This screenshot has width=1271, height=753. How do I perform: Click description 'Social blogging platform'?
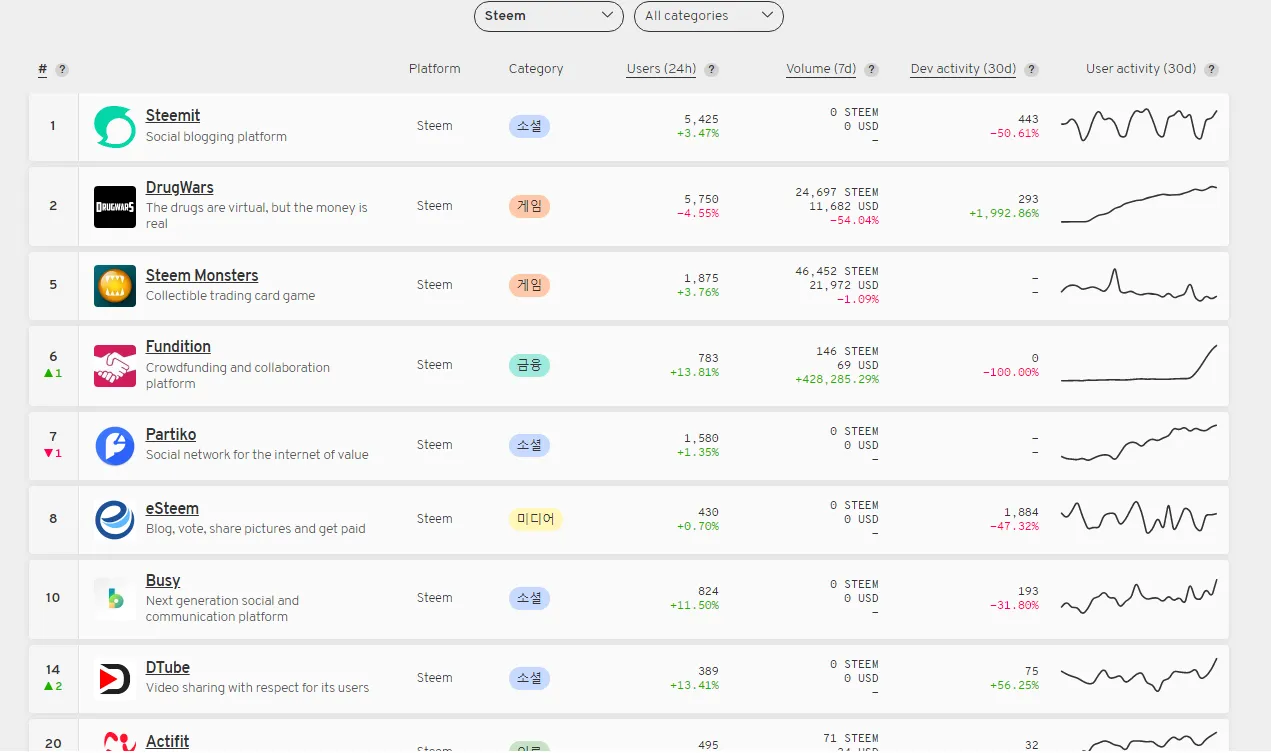click(216, 137)
